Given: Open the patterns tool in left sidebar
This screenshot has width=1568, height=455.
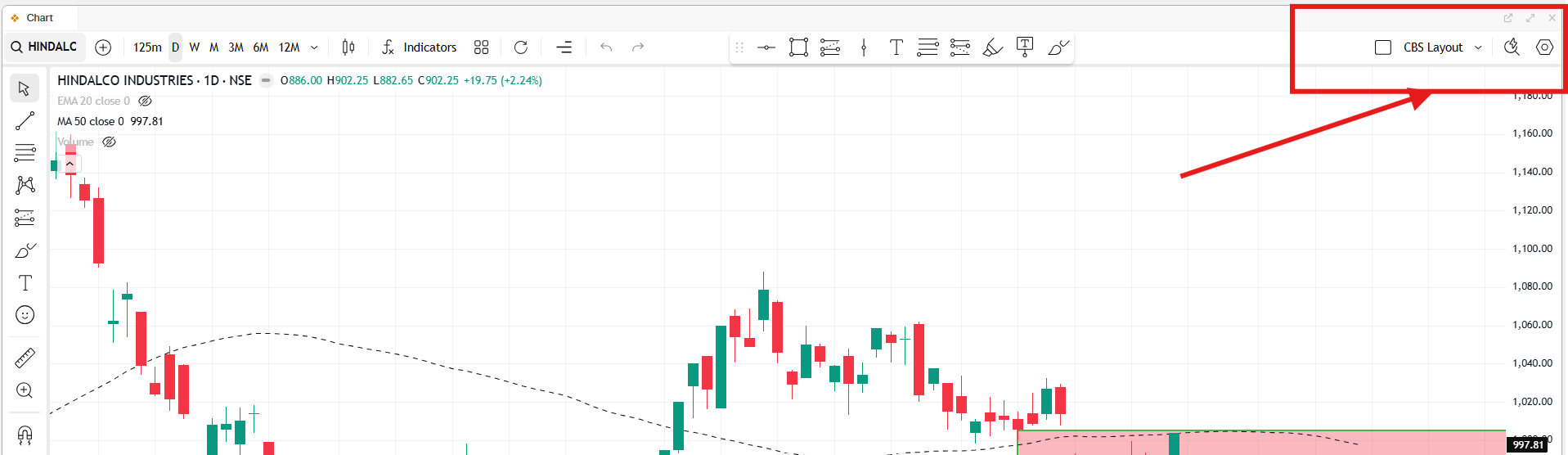Looking at the screenshot, I should pos(25,185).
